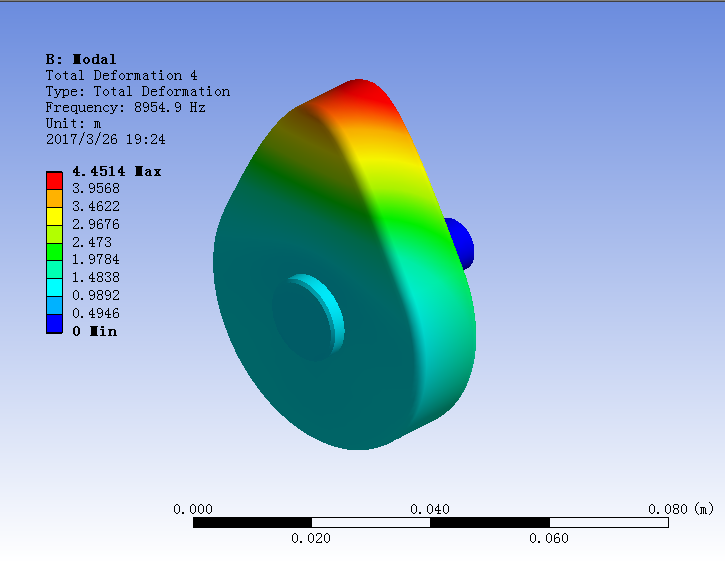Click the scale bar '0.000' label

tap(193, 509)
